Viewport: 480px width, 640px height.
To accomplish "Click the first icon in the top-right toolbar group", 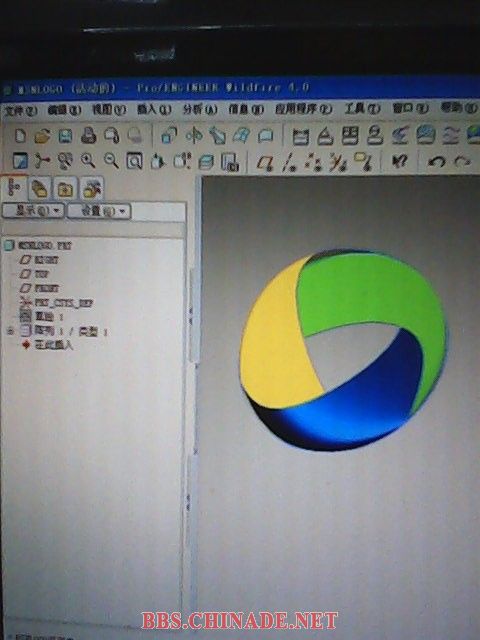I will click(x=301, y=136).
